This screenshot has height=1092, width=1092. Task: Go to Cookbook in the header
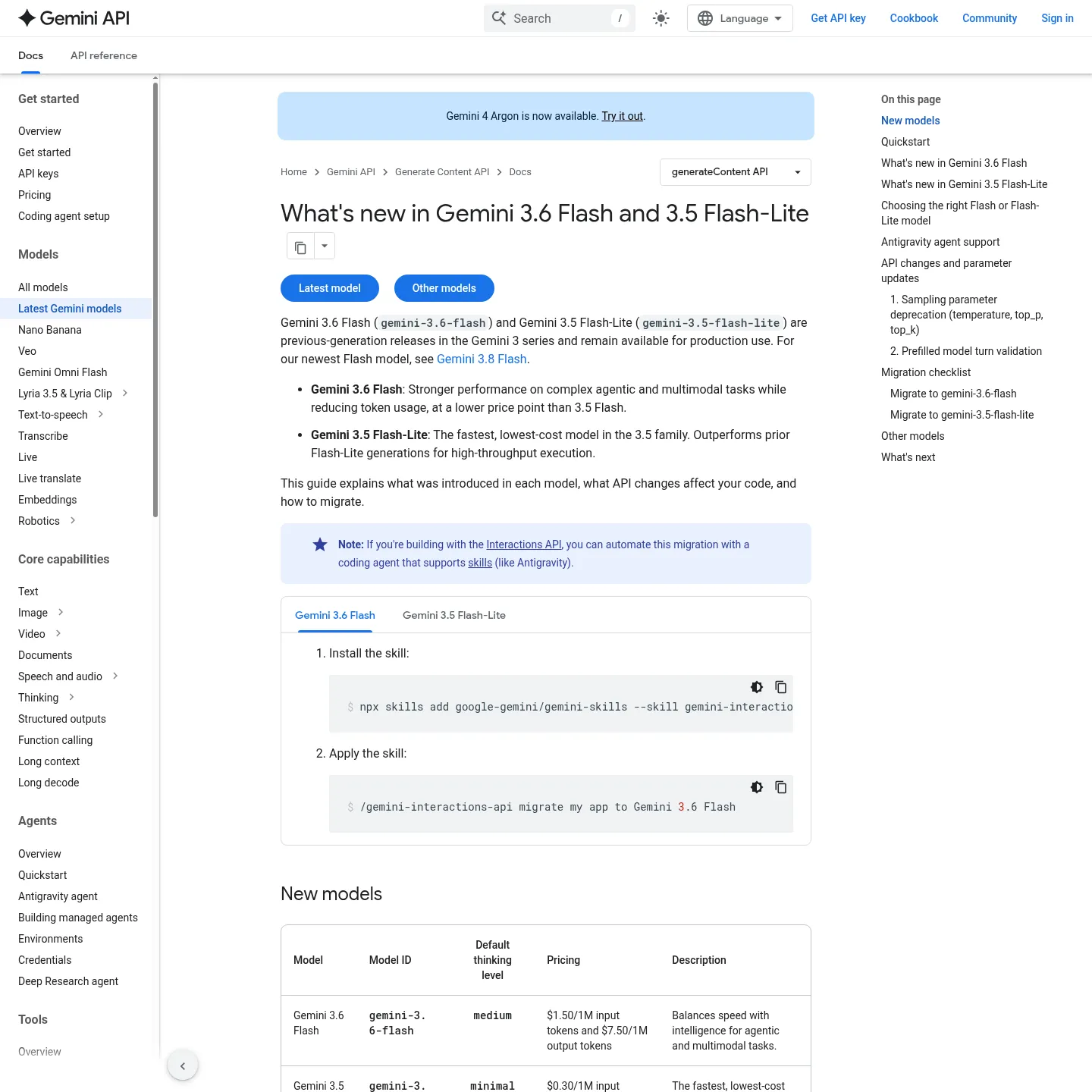[x=914, y=18]
